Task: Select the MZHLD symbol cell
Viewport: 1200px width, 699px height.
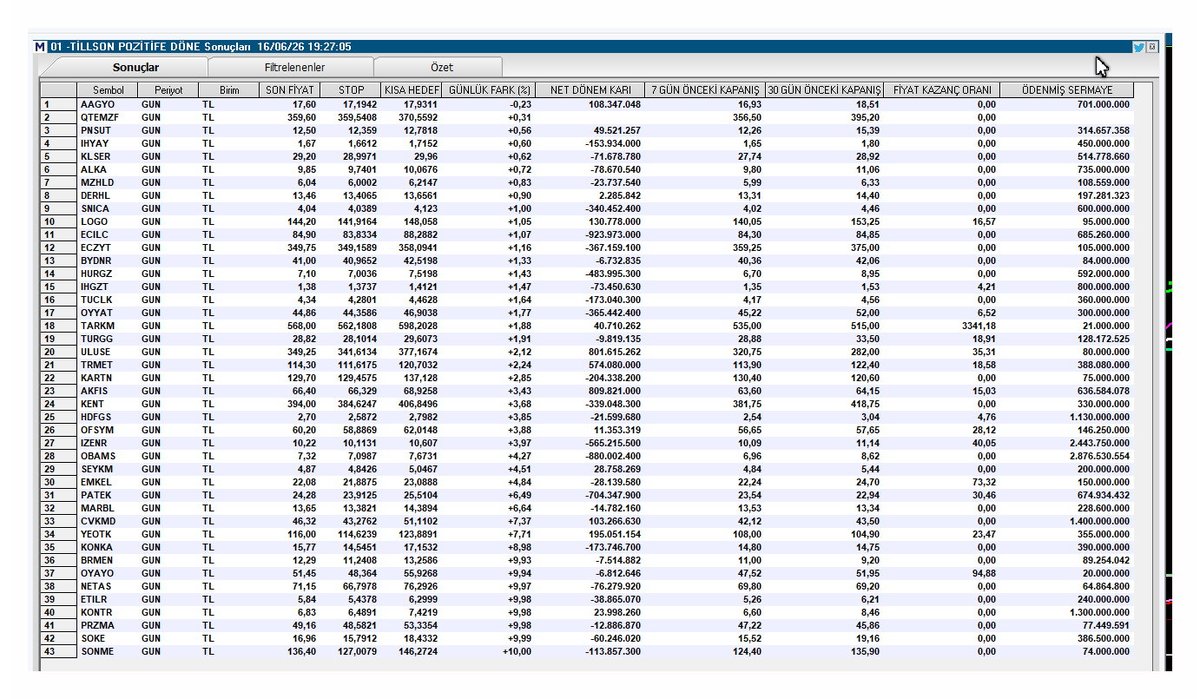Action: [x=108, y=182]
